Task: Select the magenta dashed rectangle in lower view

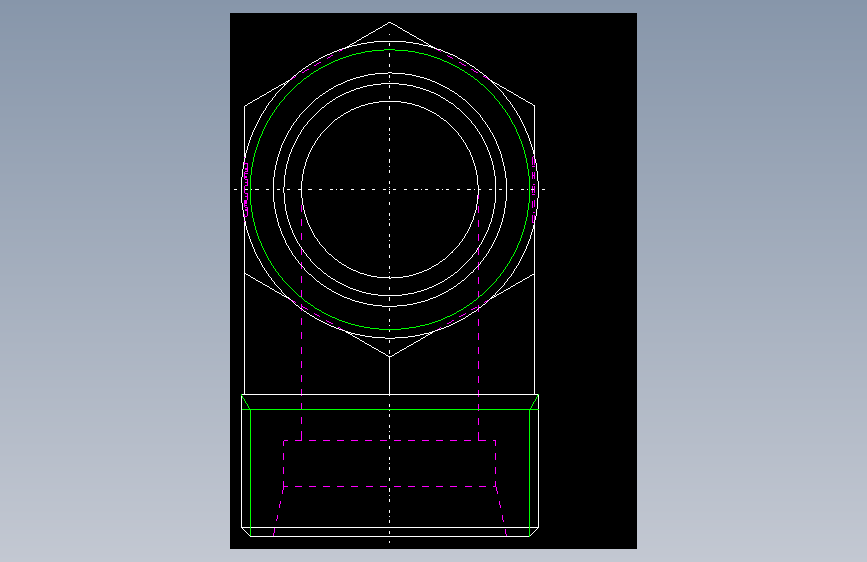Action: pos(390,464)
